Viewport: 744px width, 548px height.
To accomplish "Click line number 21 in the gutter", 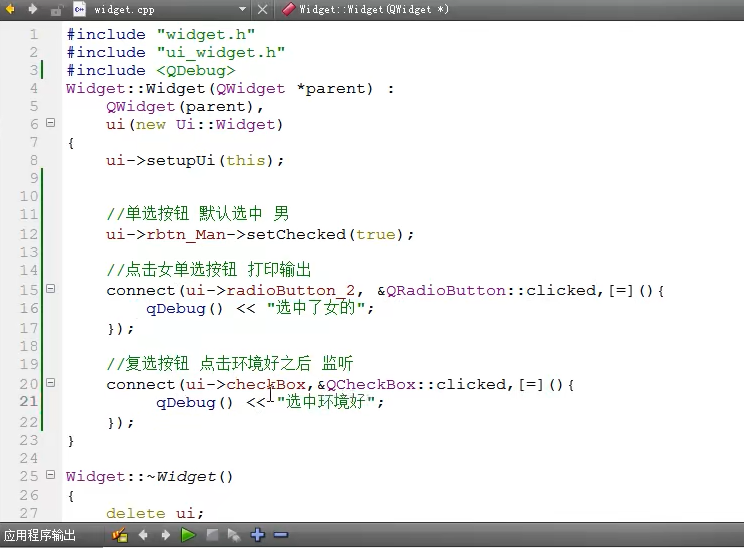I will 28,401.
